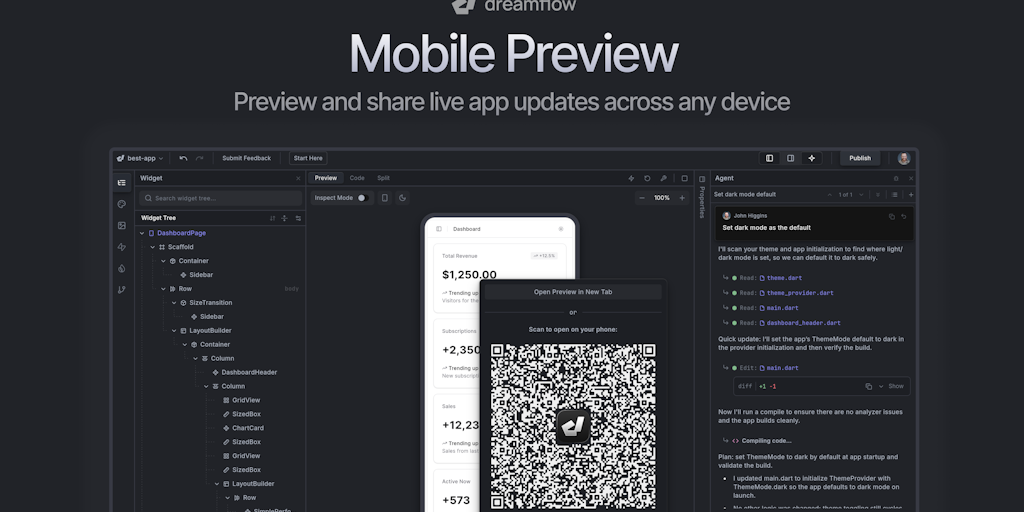
Task: Collapse the Scaffold tree node chevron
Action: click(153, 248)
